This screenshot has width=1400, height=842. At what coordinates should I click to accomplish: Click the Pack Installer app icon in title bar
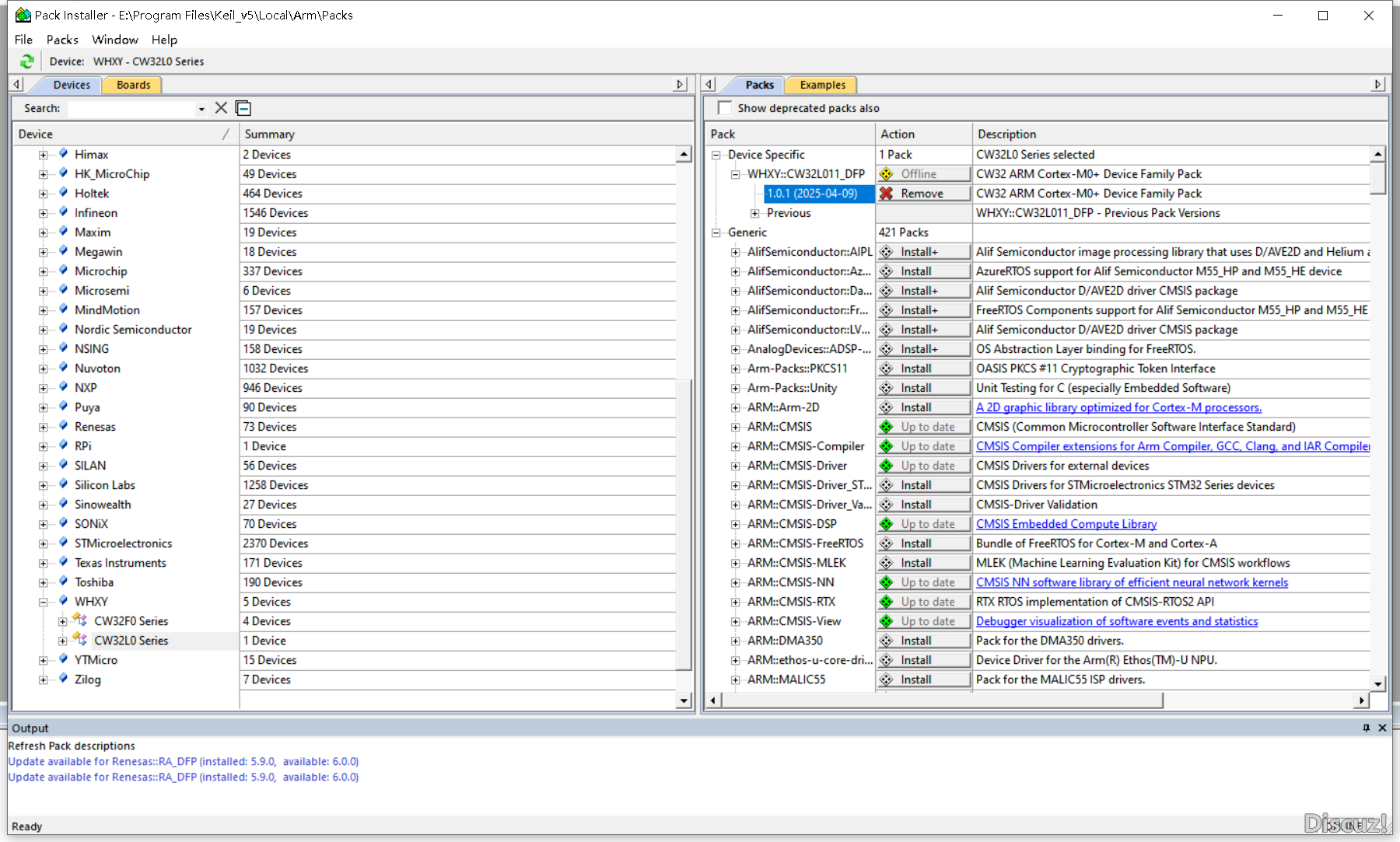(x=23, y=15)
